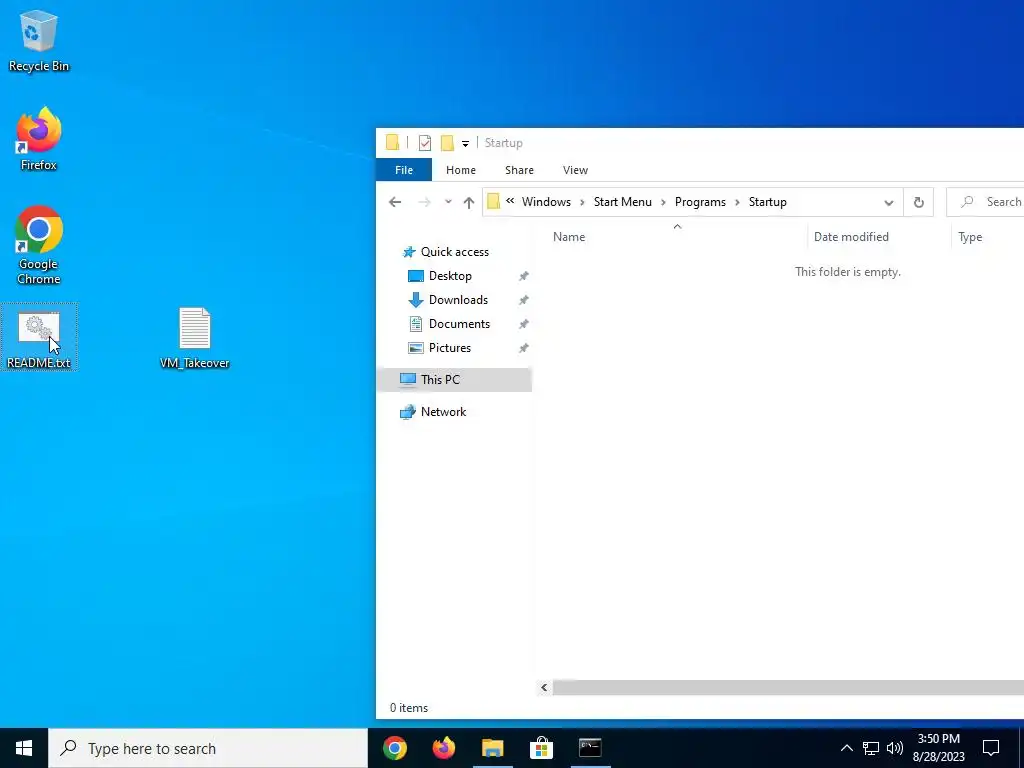Click horizontal scrollbar left arrow
This screenshot has width=1024, height=768.
(x=544, y=687)
